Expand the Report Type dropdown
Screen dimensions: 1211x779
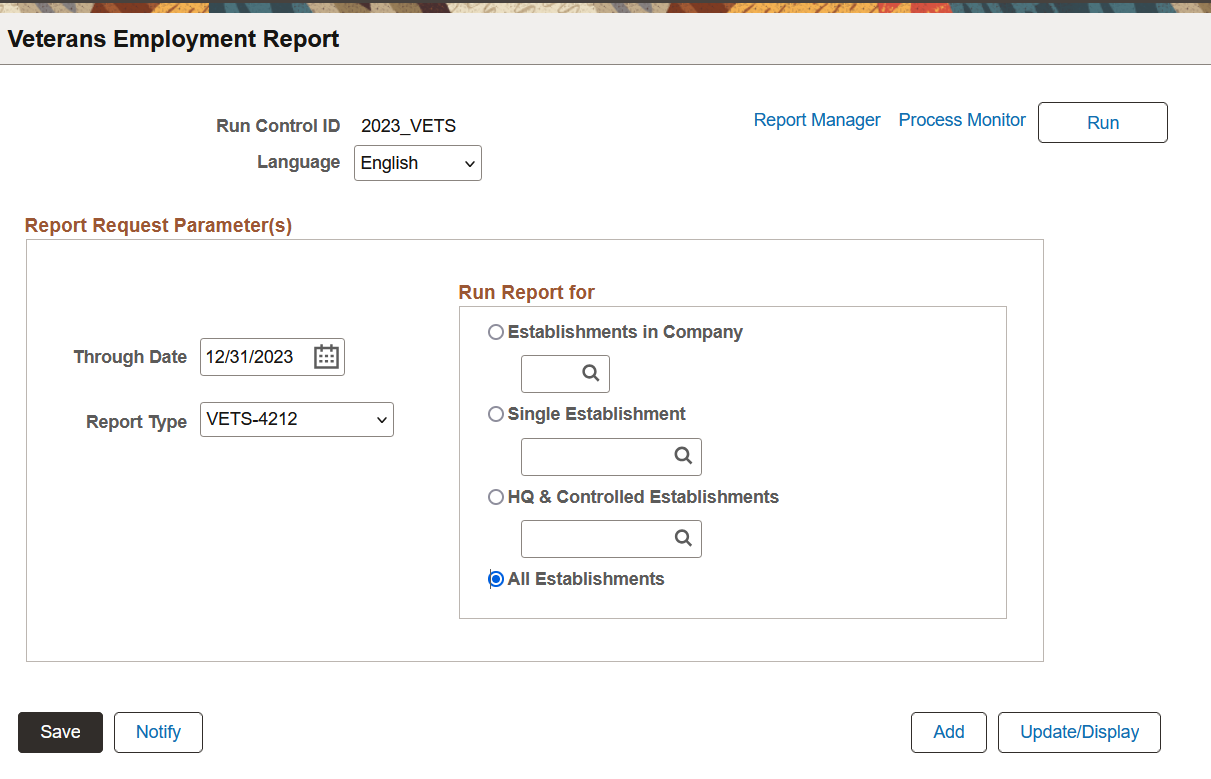pyautogui.click(x=297, y=420)
